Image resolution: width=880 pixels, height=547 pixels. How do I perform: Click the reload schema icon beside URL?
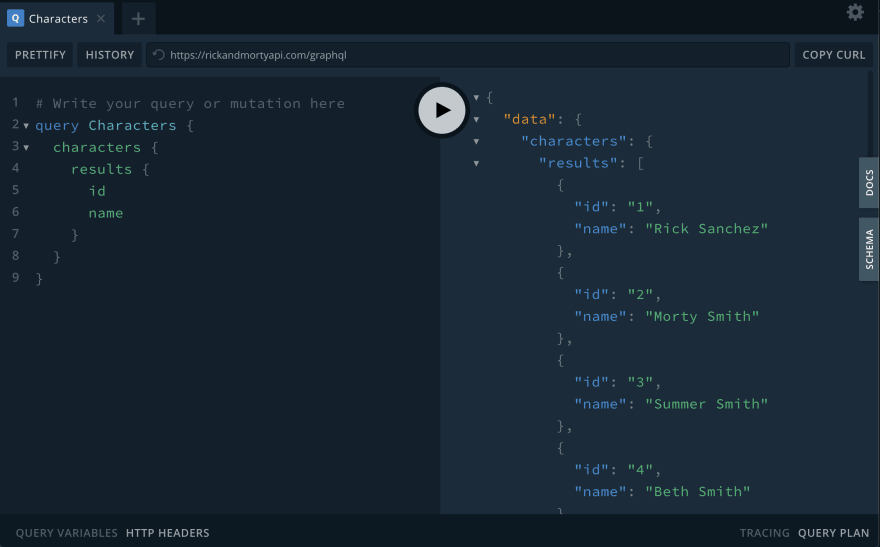coord(159,55)
